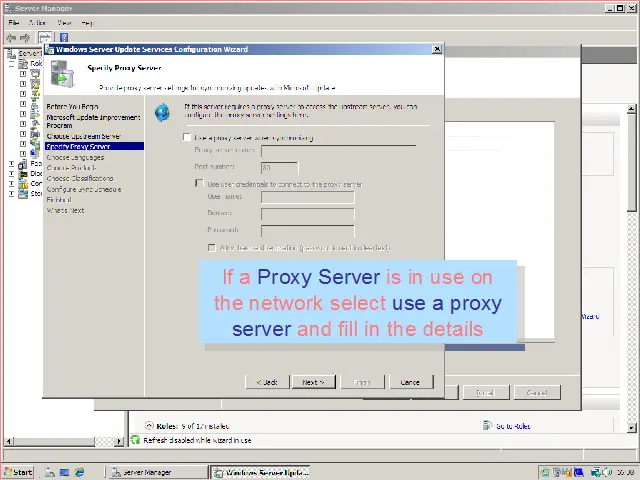Click the Port number input field
Viewport: 640px width, 480px height.
[279, 167]
